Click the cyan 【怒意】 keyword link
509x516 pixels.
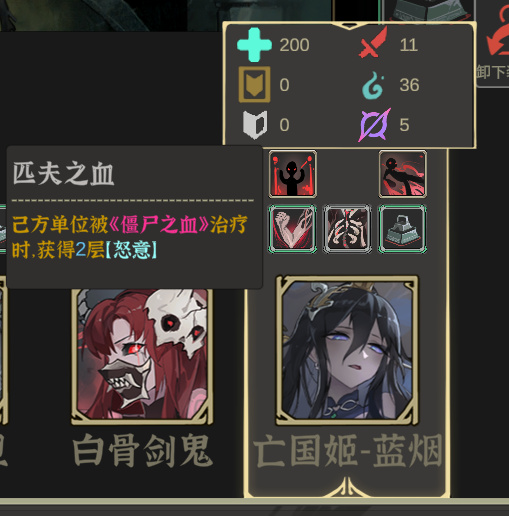(x=131, y=250)
